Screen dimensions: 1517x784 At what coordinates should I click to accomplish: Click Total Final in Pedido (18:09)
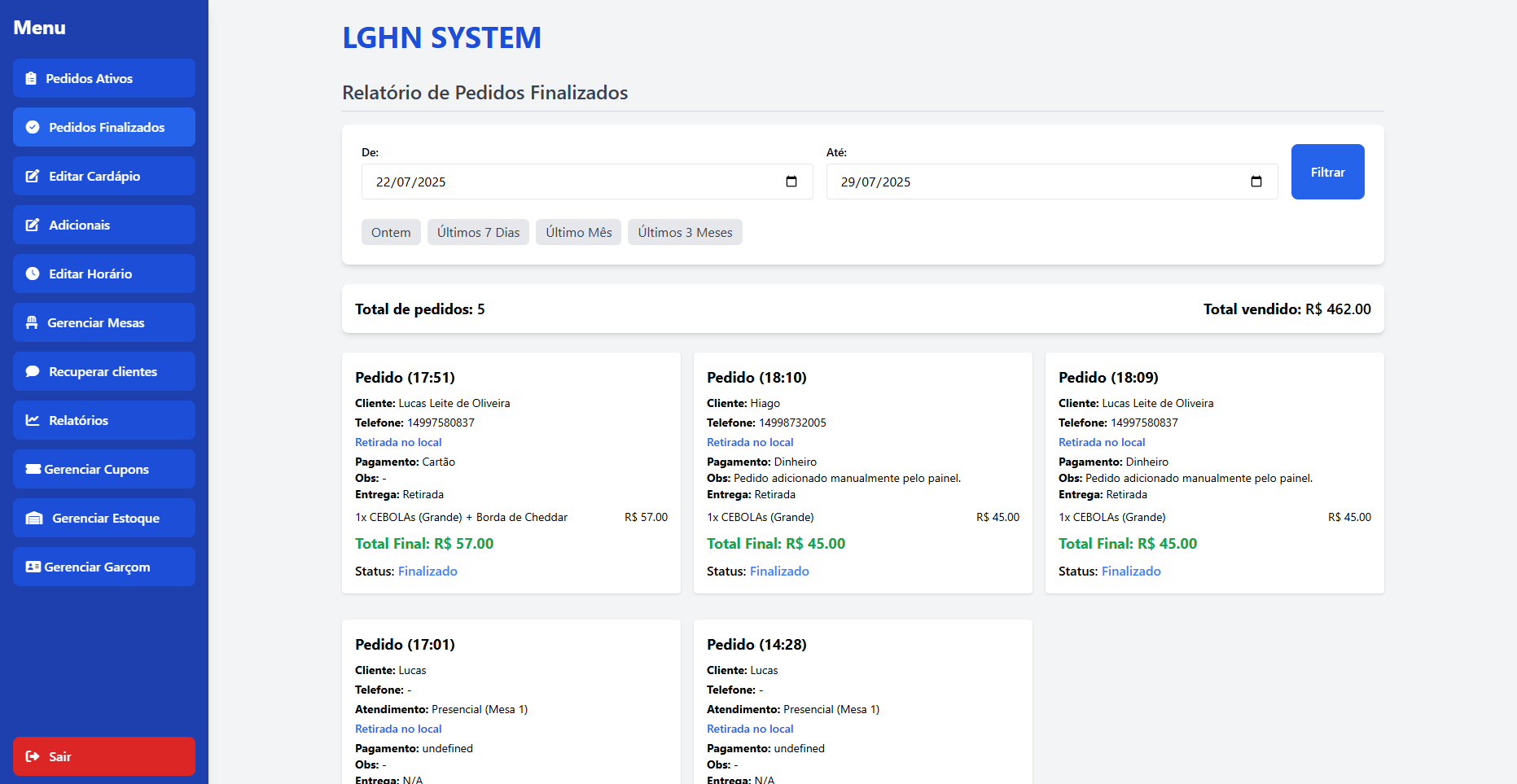(x=1128, y=544)
